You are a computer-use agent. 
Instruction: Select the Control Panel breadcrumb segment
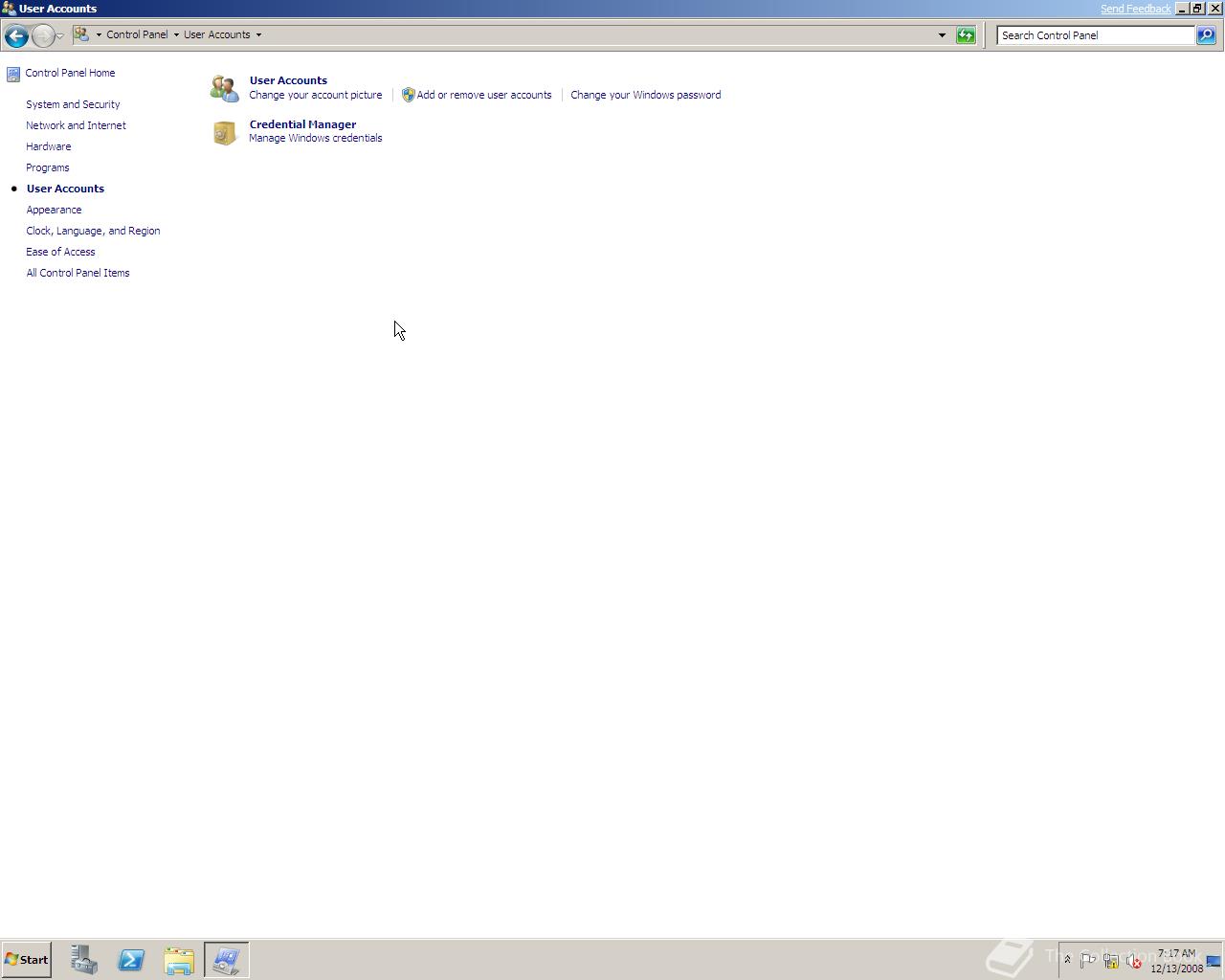coord(137,34)
